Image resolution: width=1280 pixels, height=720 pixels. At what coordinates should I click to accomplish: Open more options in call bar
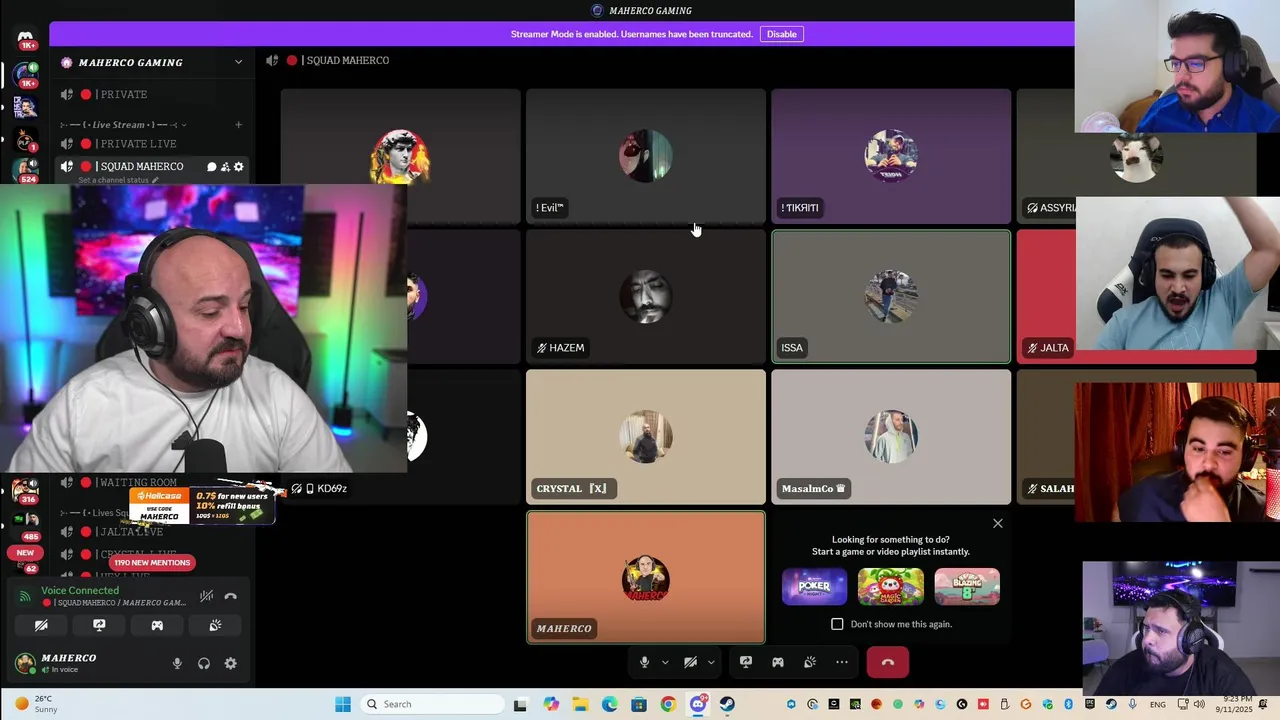pos(842,662)
